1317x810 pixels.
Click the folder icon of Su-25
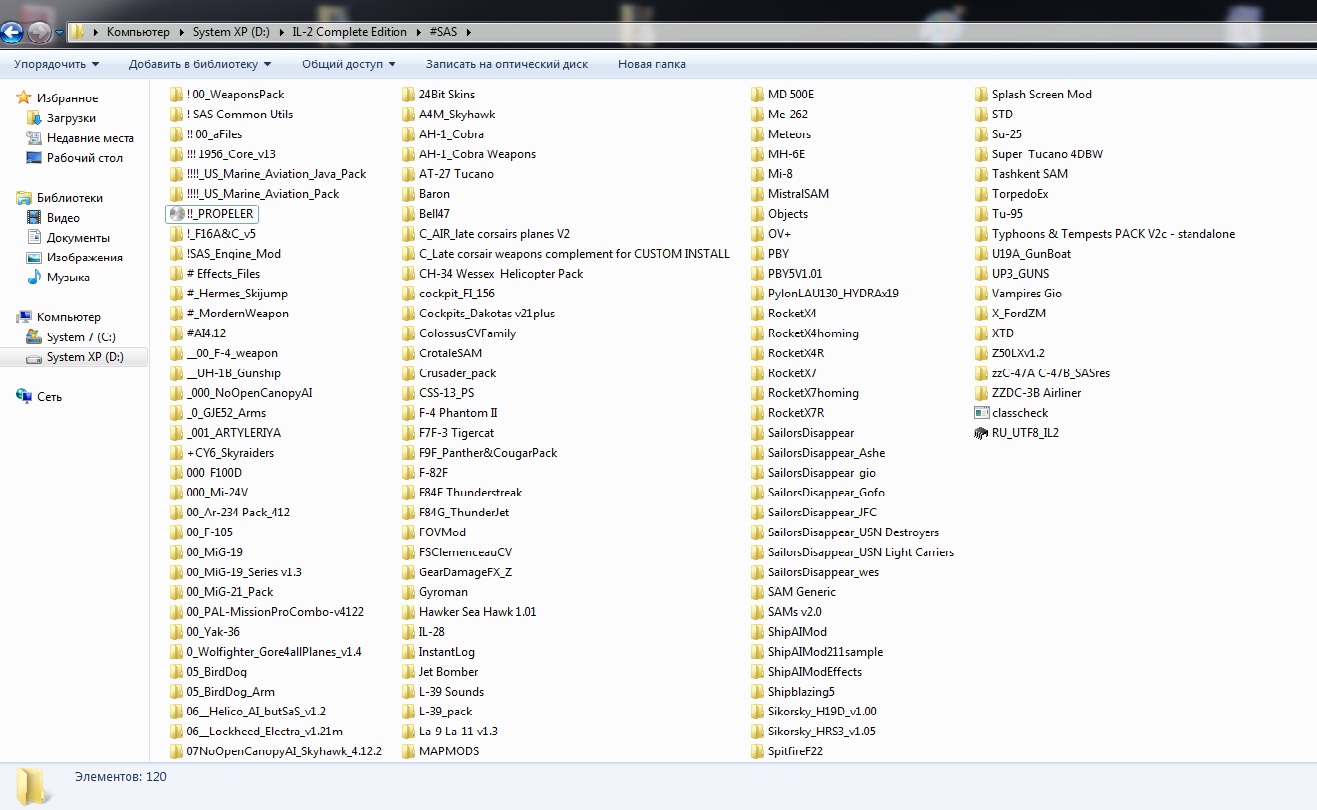pyautogui.click(x=982, y=134)
